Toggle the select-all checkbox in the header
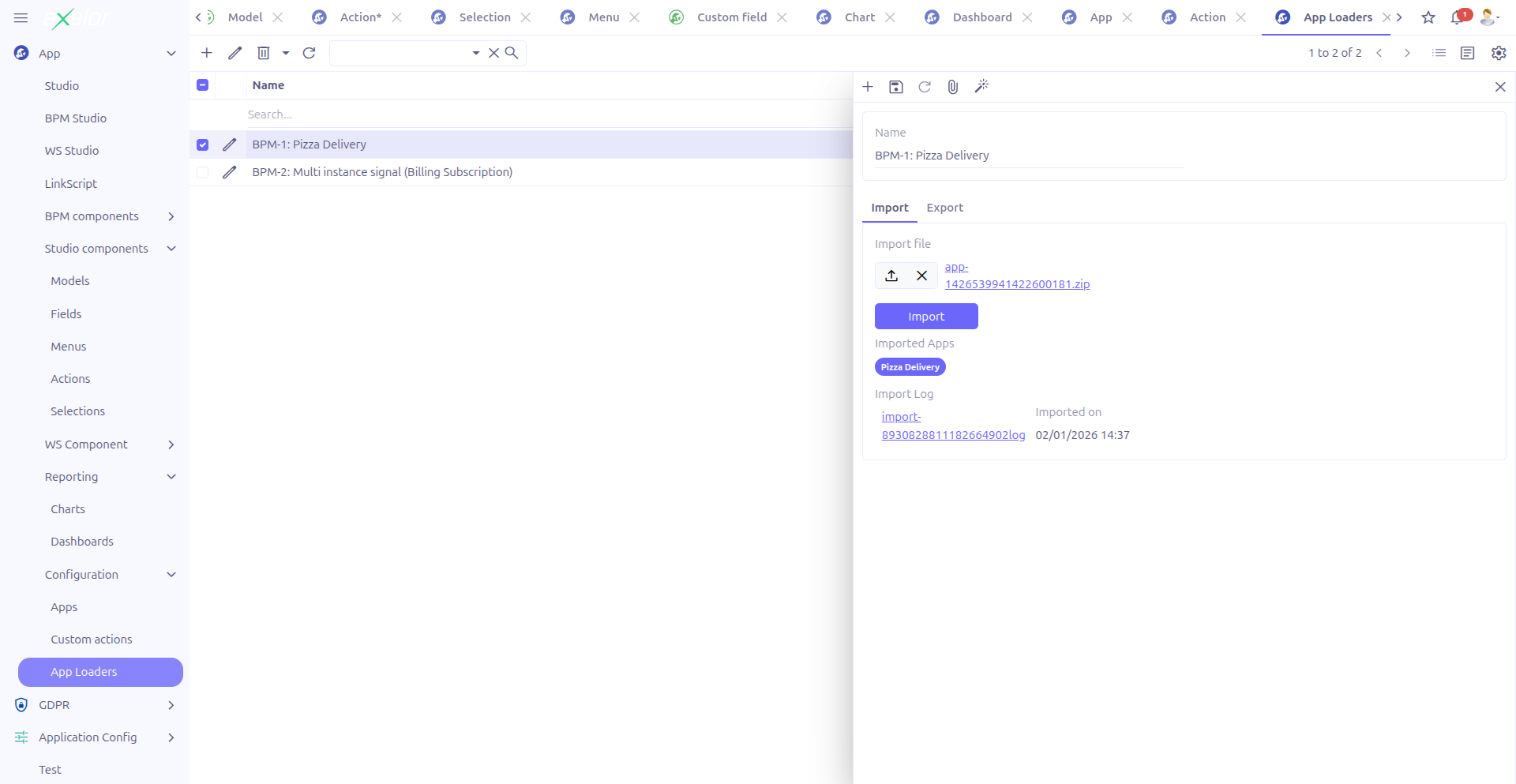The height and width of the screenshot is (784, 1516). [x=202, y=84]
